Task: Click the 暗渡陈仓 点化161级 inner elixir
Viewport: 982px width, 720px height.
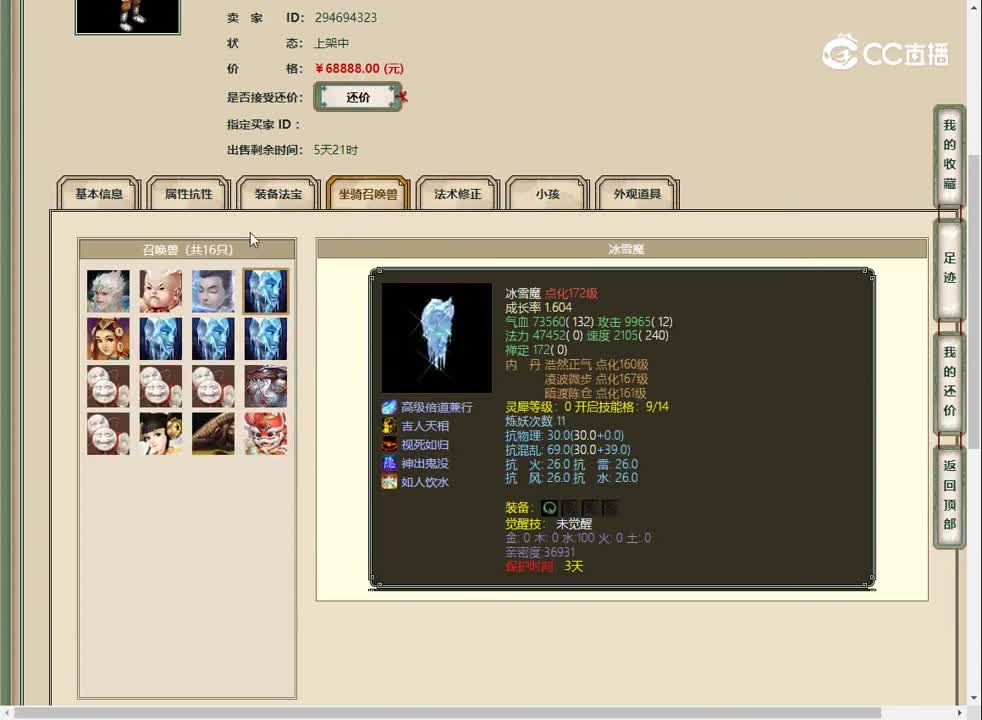Action: coord(595,393)
